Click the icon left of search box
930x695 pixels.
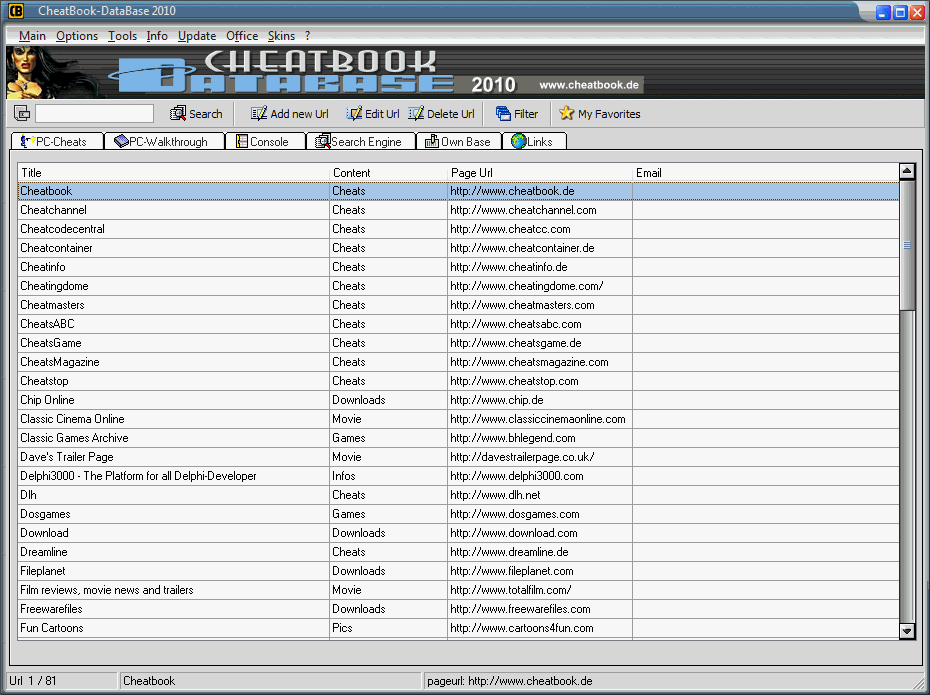22,114
